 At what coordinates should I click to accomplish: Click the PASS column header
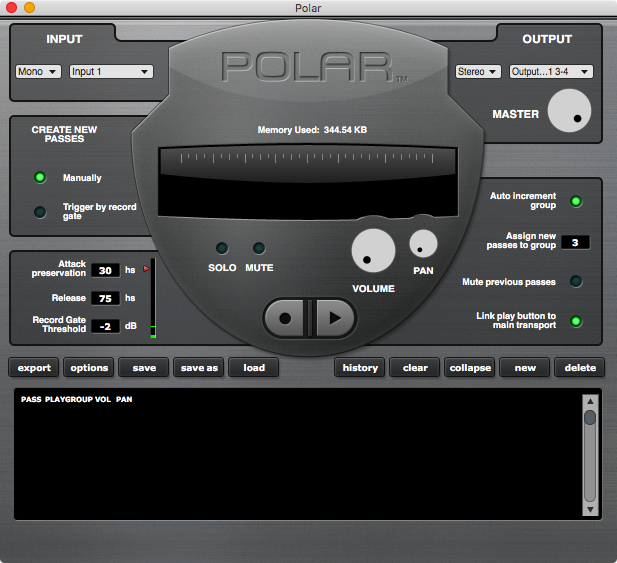tap(31, 399)
